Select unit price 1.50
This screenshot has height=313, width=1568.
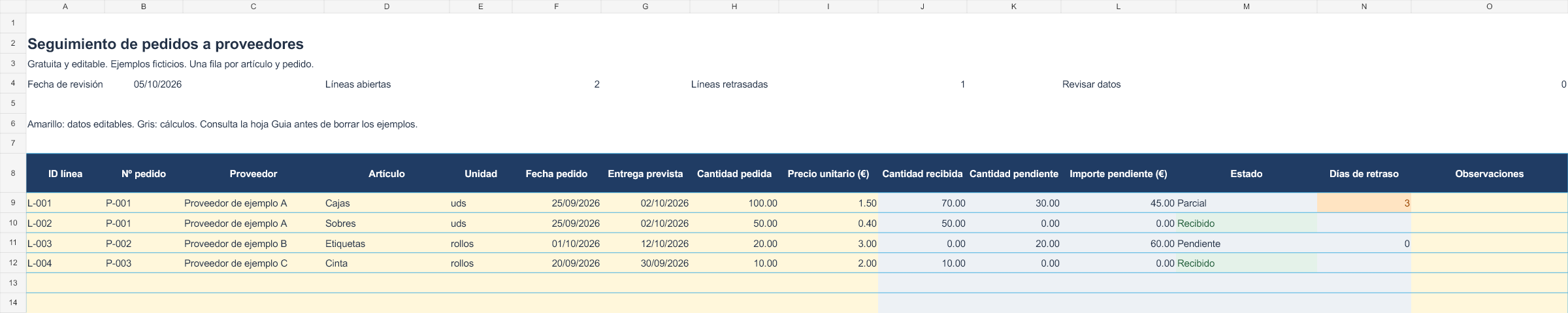[x=828, y=203]
